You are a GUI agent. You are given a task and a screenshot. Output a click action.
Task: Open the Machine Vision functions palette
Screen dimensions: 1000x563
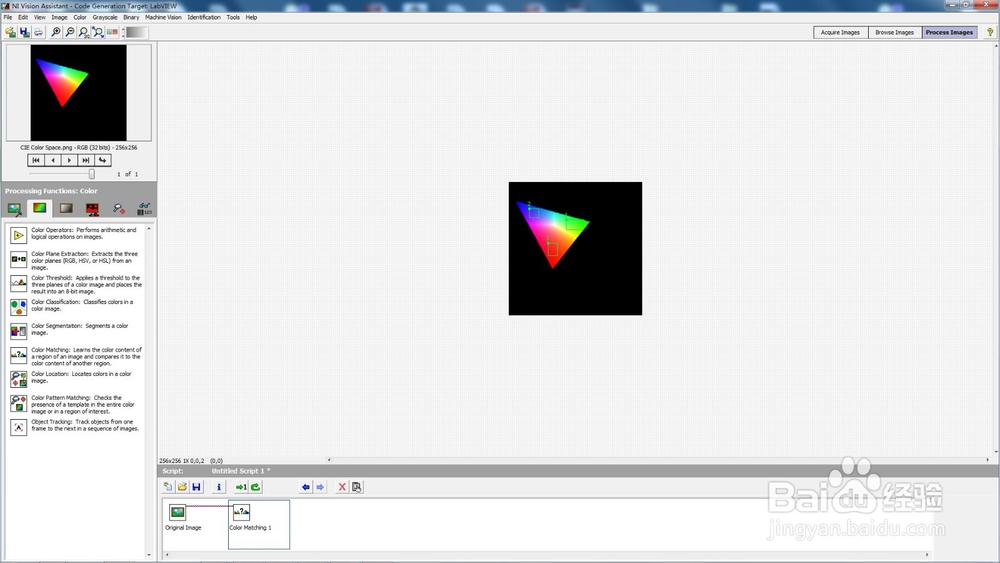point(119,208)
